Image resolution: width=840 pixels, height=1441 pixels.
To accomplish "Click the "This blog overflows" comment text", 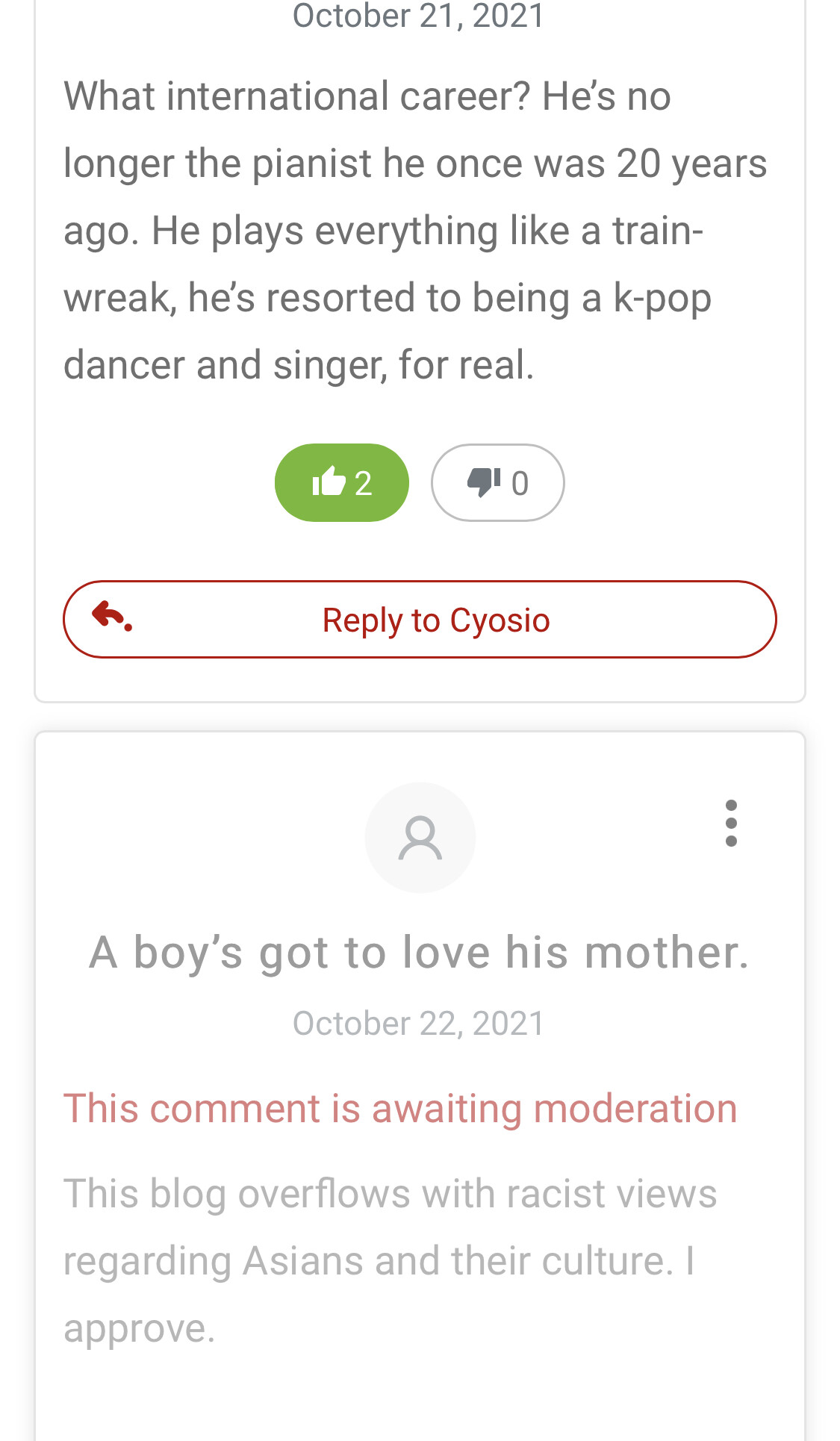I will point(390,1193).
